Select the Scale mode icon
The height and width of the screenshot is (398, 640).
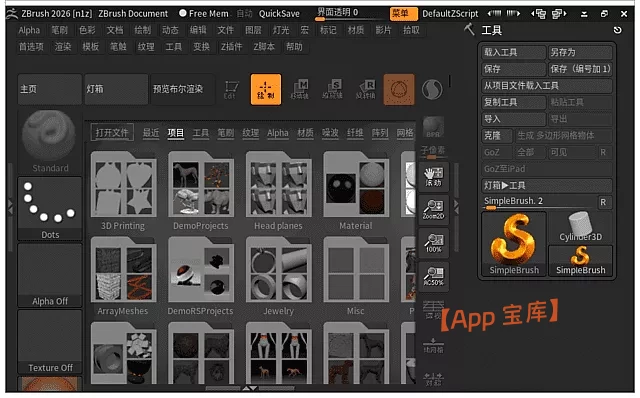332,89
